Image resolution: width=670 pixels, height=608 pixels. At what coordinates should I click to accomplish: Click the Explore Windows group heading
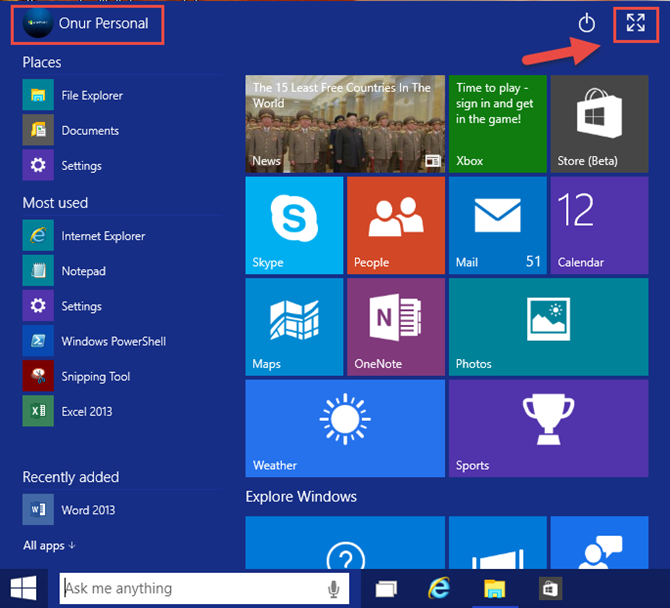(x=301, y=496)
